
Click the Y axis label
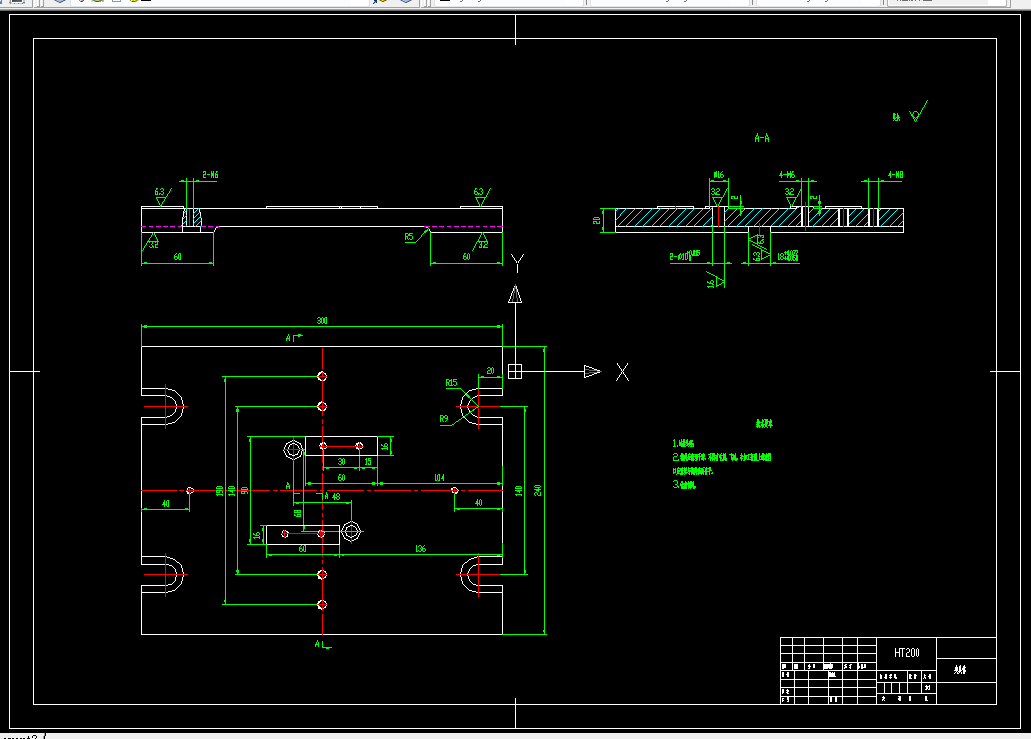tap(517, 264)
